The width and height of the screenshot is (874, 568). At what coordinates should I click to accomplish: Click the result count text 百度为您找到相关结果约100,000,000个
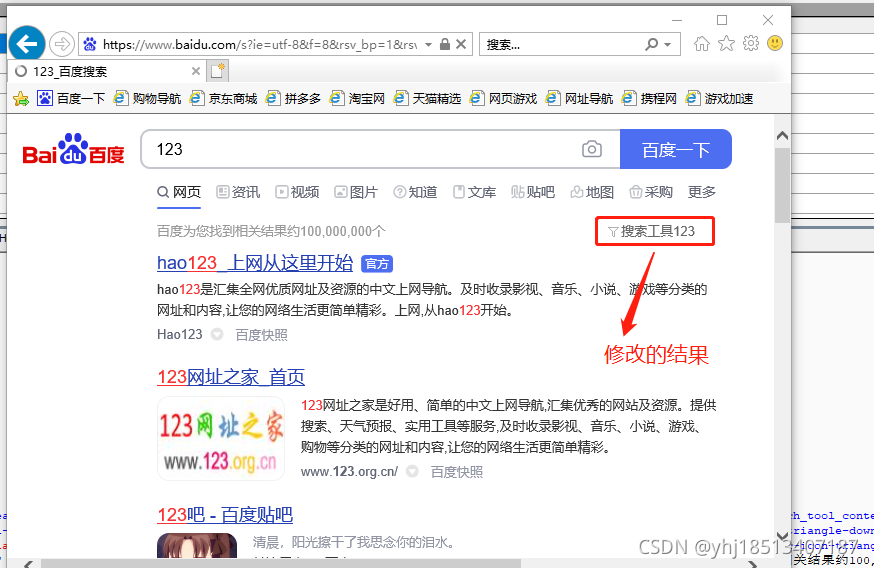[x=271, y=231]
